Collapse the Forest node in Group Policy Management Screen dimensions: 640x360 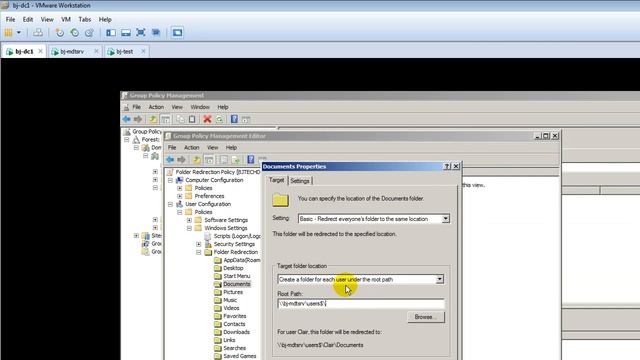127,140
